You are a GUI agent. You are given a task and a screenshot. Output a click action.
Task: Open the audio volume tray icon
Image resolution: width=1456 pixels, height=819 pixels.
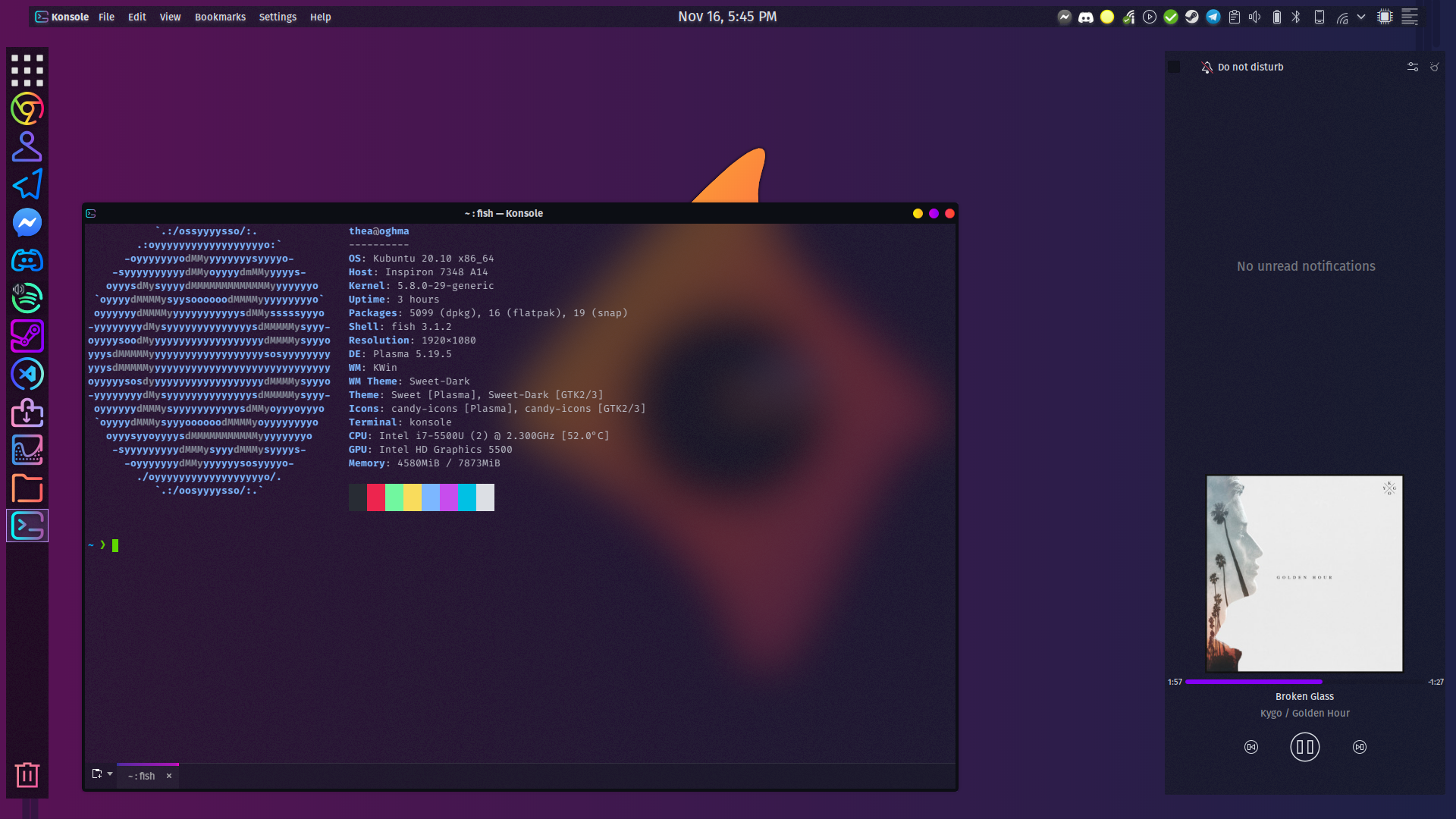(x=1255, y=17)
